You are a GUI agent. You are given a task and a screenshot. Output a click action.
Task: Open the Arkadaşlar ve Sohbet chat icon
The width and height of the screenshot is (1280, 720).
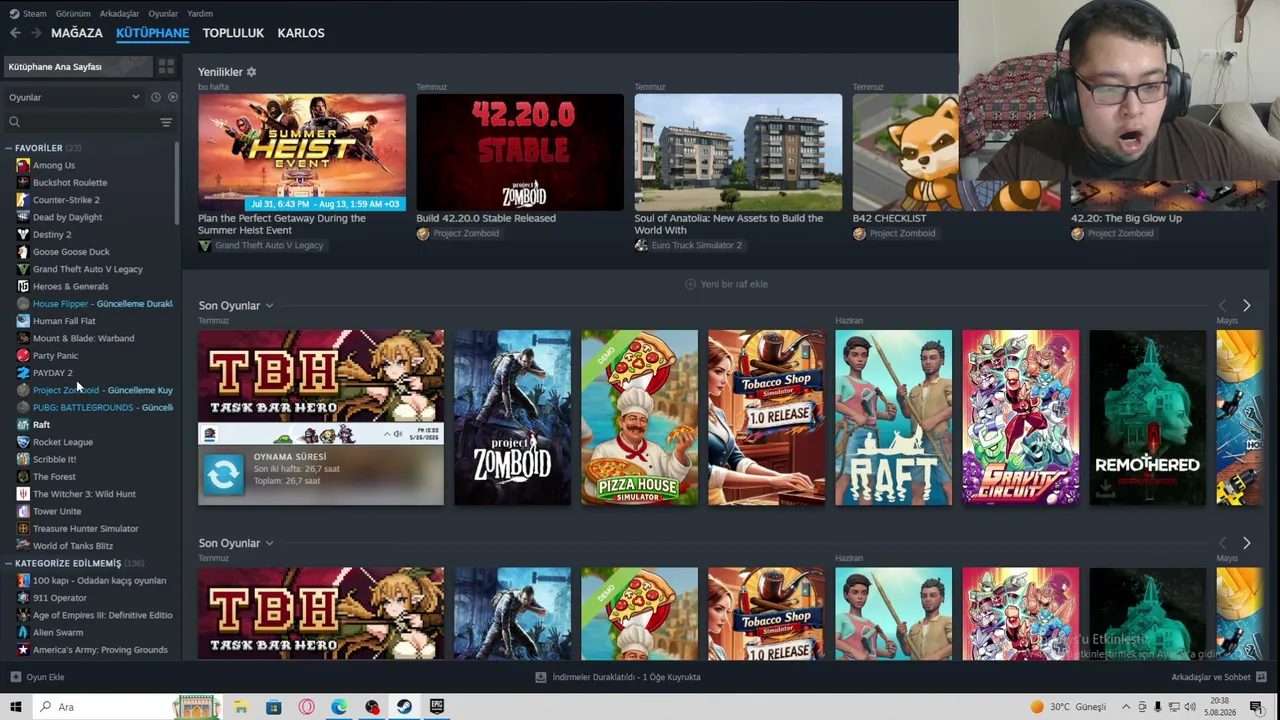(1261, 677)
